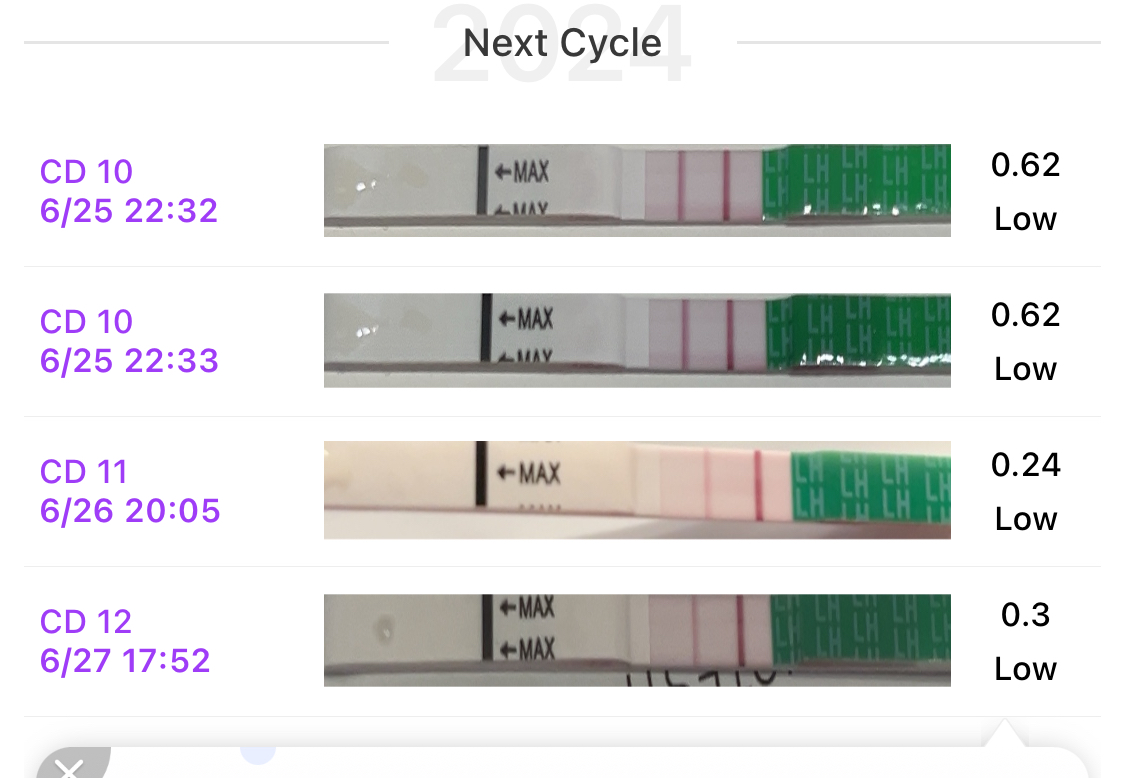The height and width of the screenshot is (778, 1125).
Task: Select the 0.24 ratio value
Action: click(x=1025, y=465)
